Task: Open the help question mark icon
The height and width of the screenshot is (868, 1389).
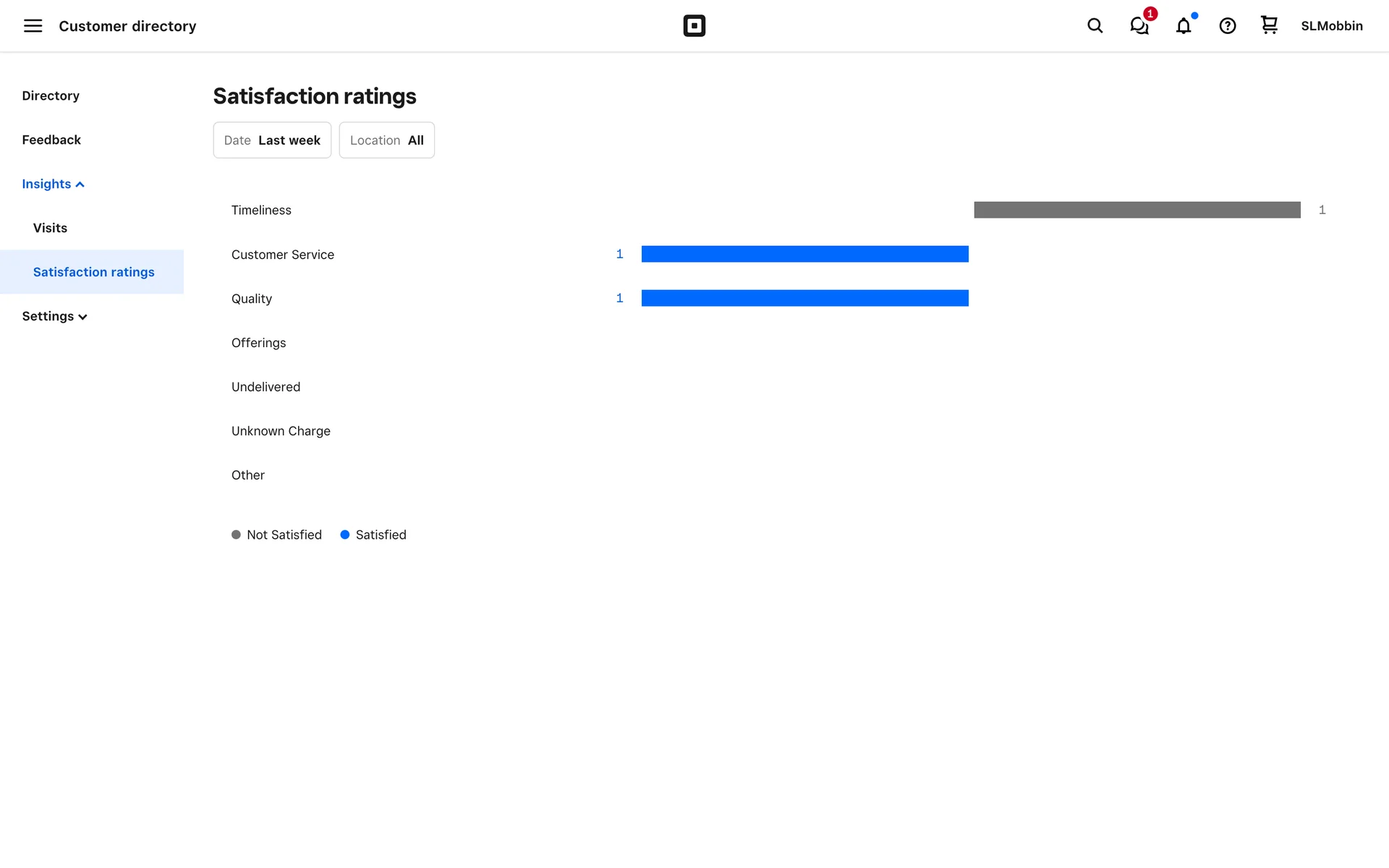Action: (x=1228, y=26)
